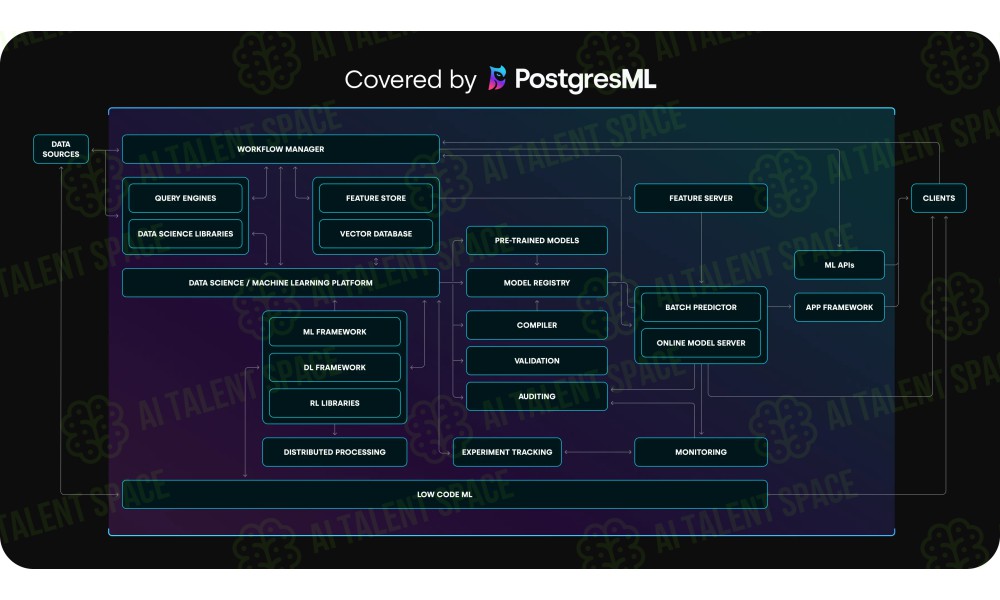Select the "BATCH PREDICTOR" box

pyautogui.click(x=701, y=307)
